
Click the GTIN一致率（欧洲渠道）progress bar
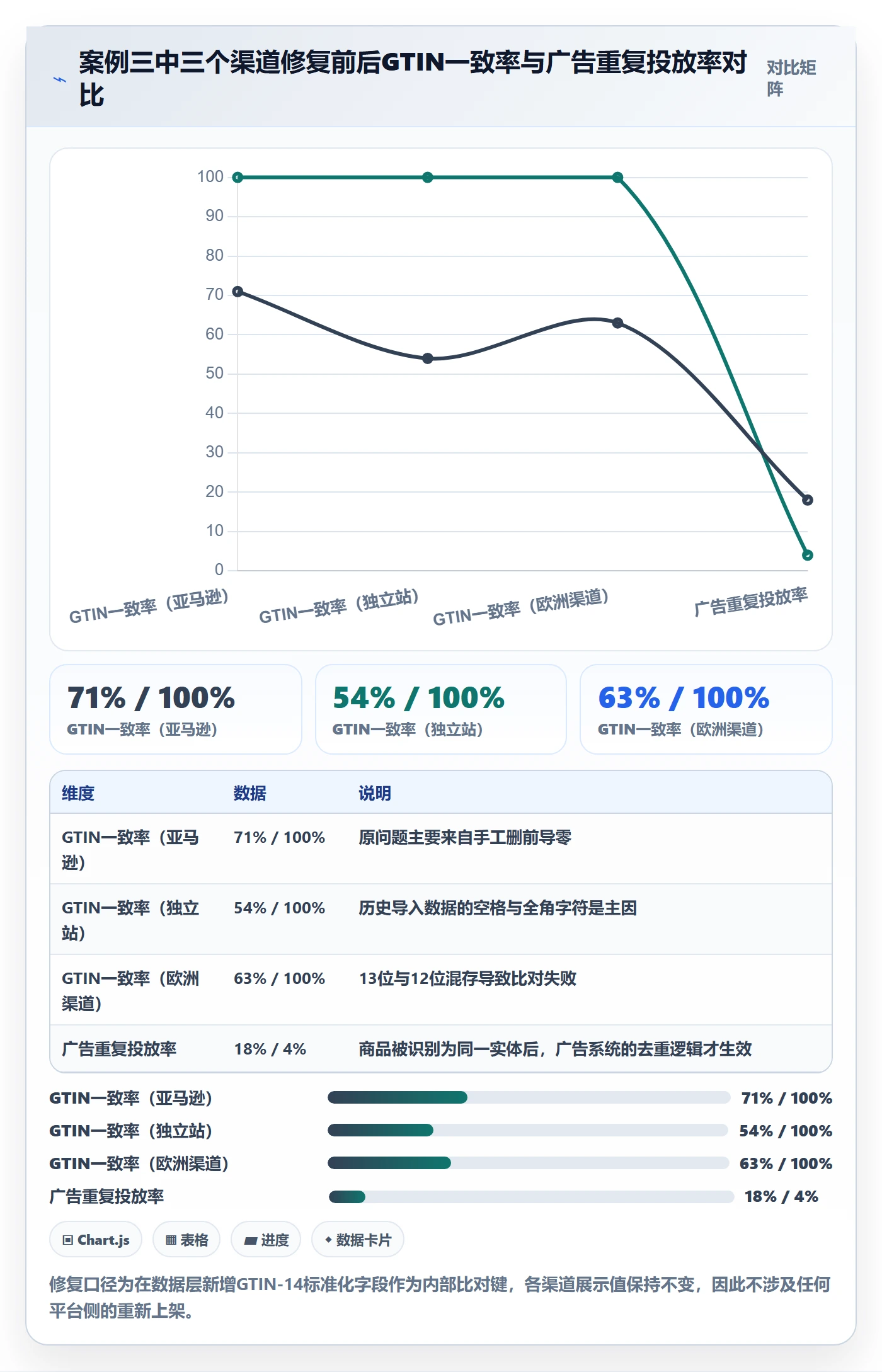point(528,1163)
